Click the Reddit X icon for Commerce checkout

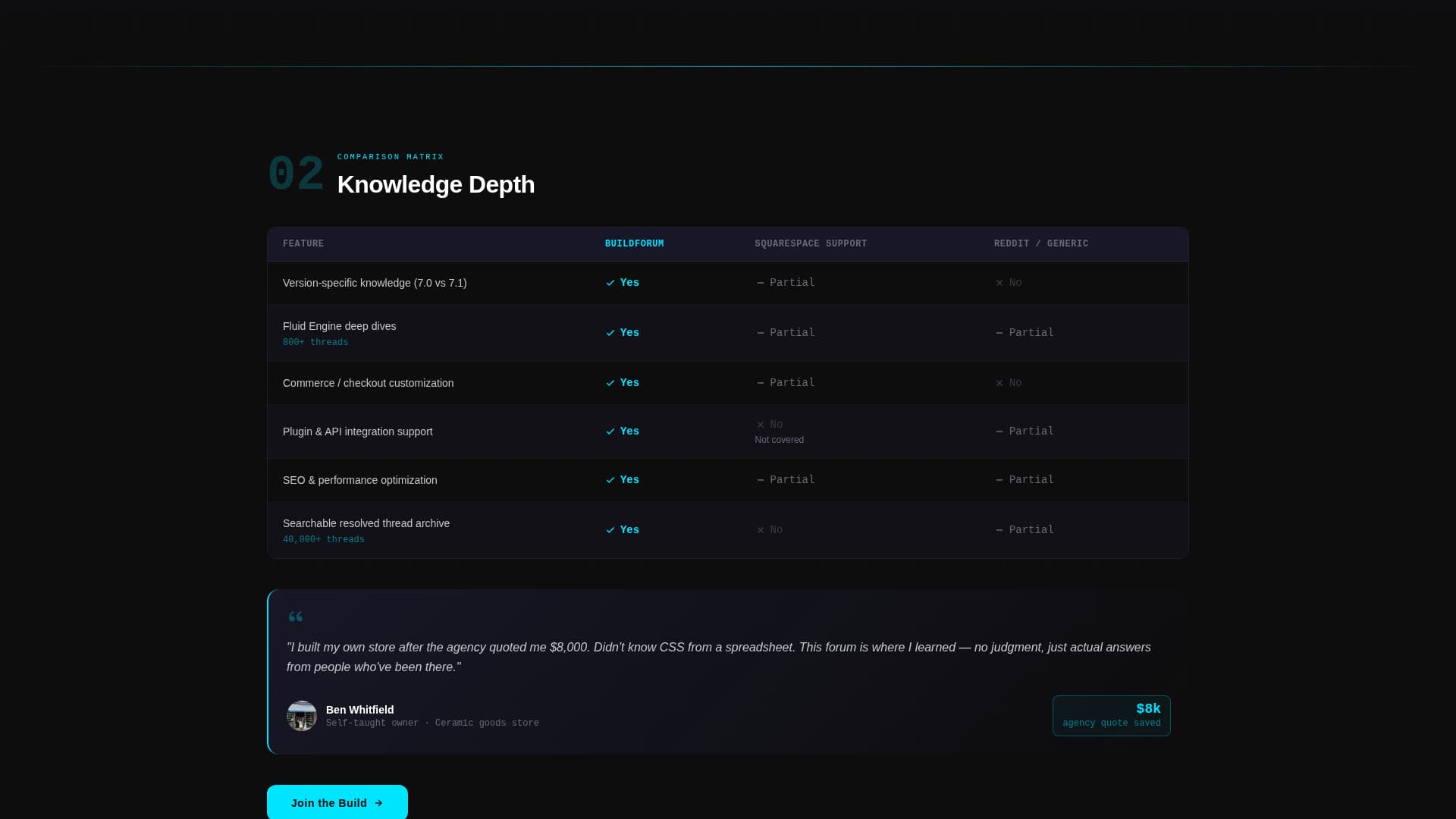pos(999,383)
